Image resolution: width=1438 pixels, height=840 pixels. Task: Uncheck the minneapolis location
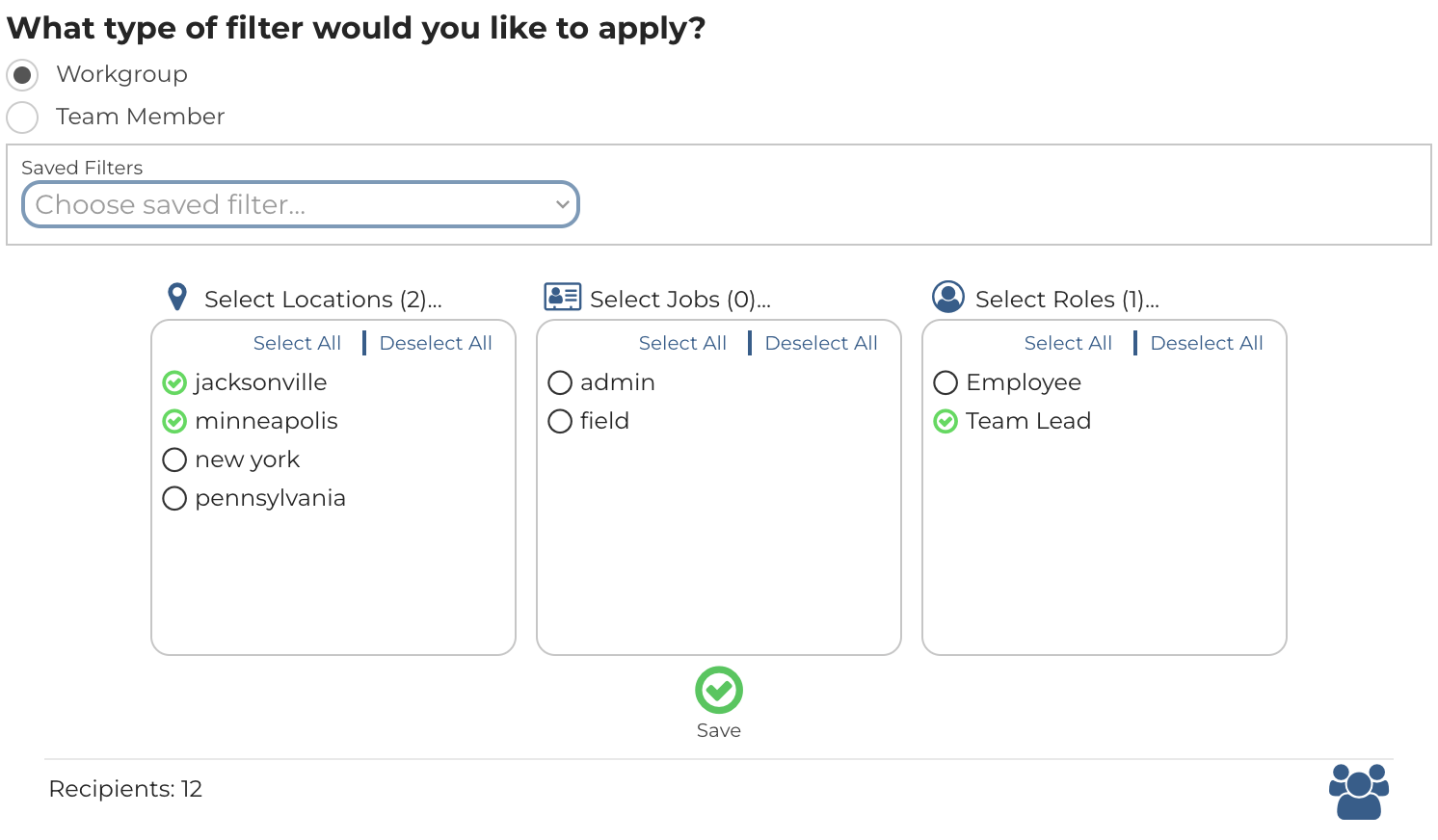click(174, 422)
